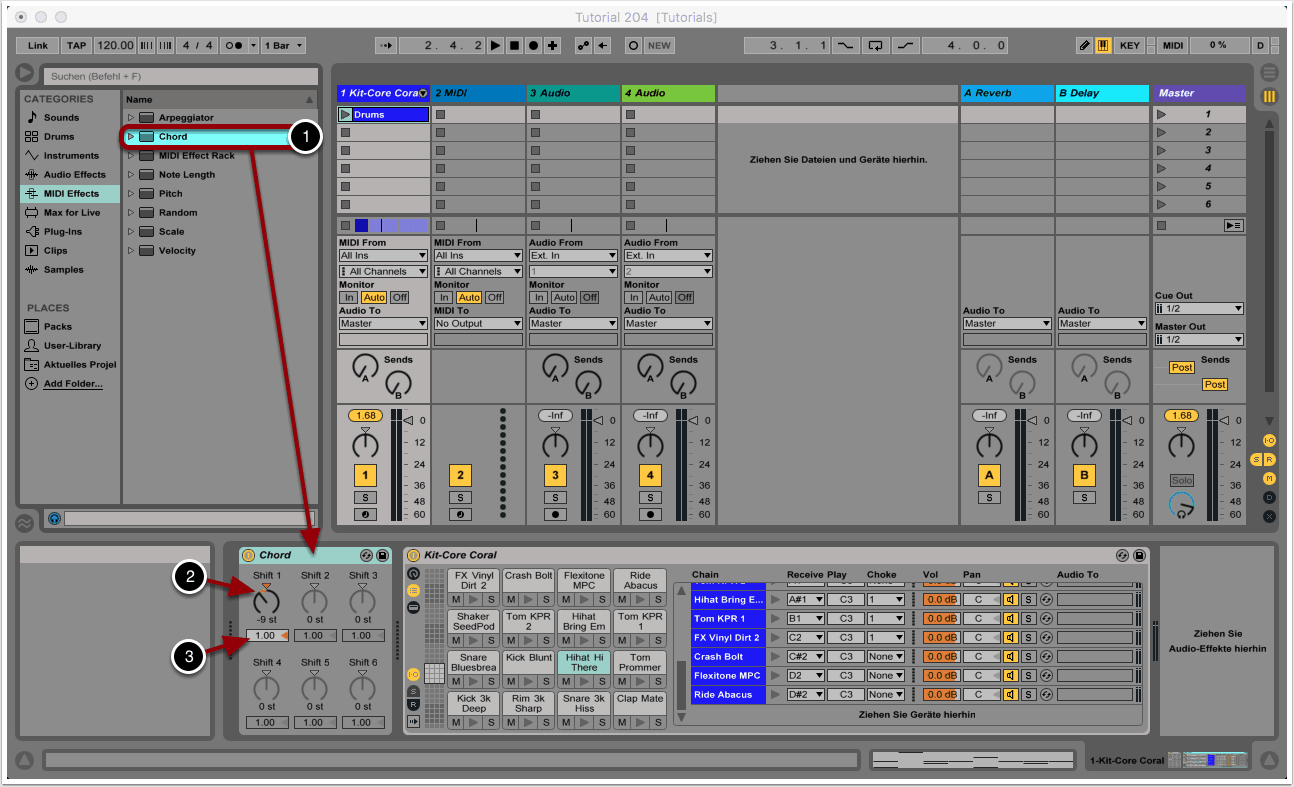1294x787 pixels.
Task: Toggle the draw mode pencil icon
Action: [x=1085, y=46]
